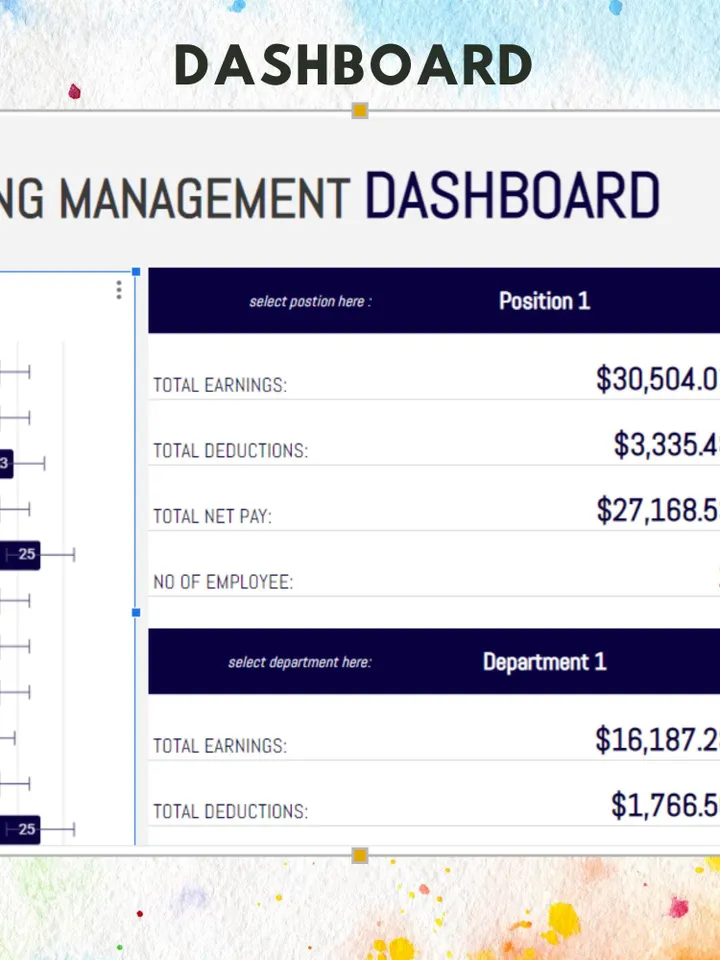Click the Department 1 TOTAL DEDUCTIONS label
This screenshot has height=960, width=720.
point(230,811)
